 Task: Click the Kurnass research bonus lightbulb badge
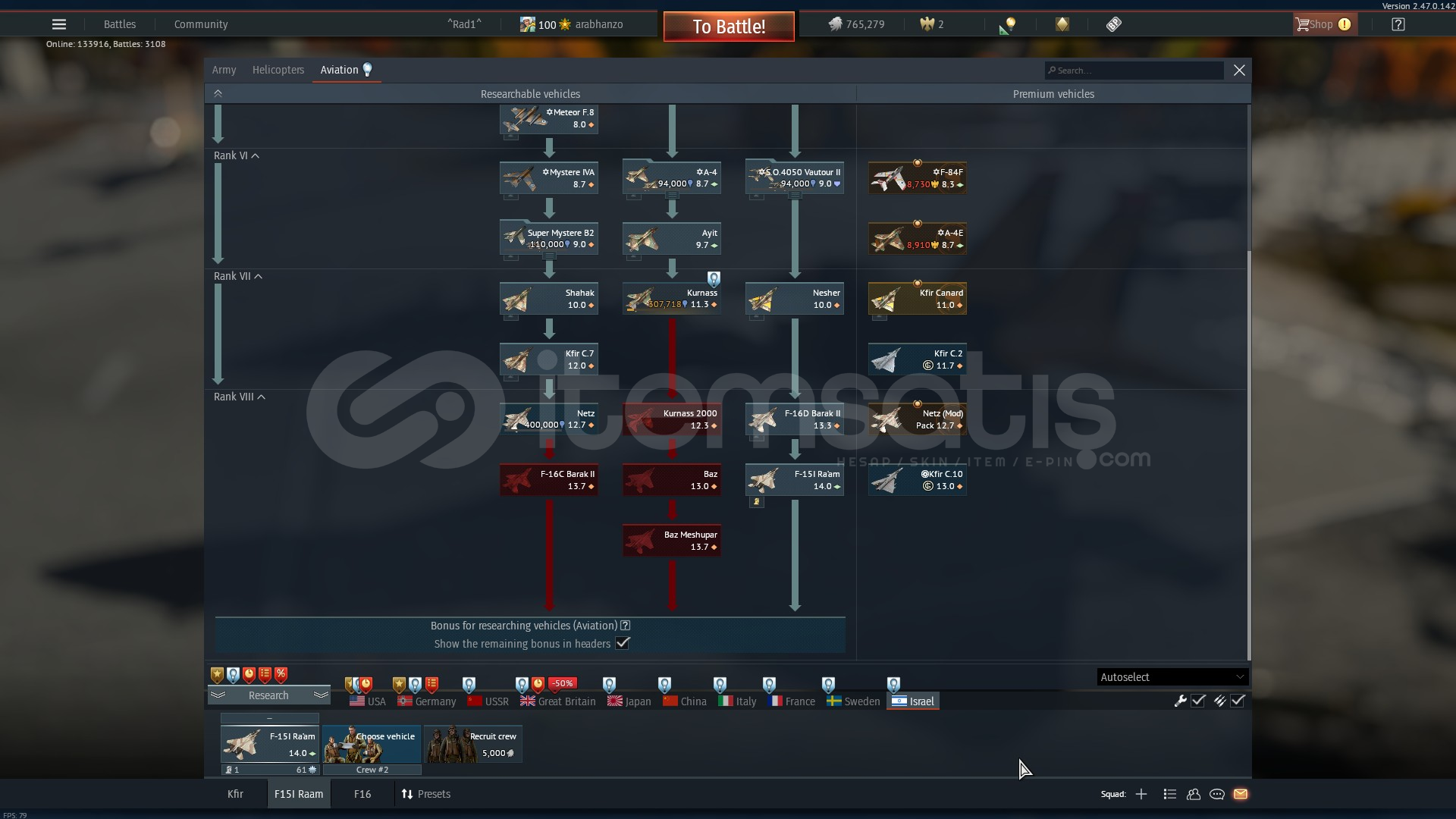pyautogui.click(x=714, y=278)
